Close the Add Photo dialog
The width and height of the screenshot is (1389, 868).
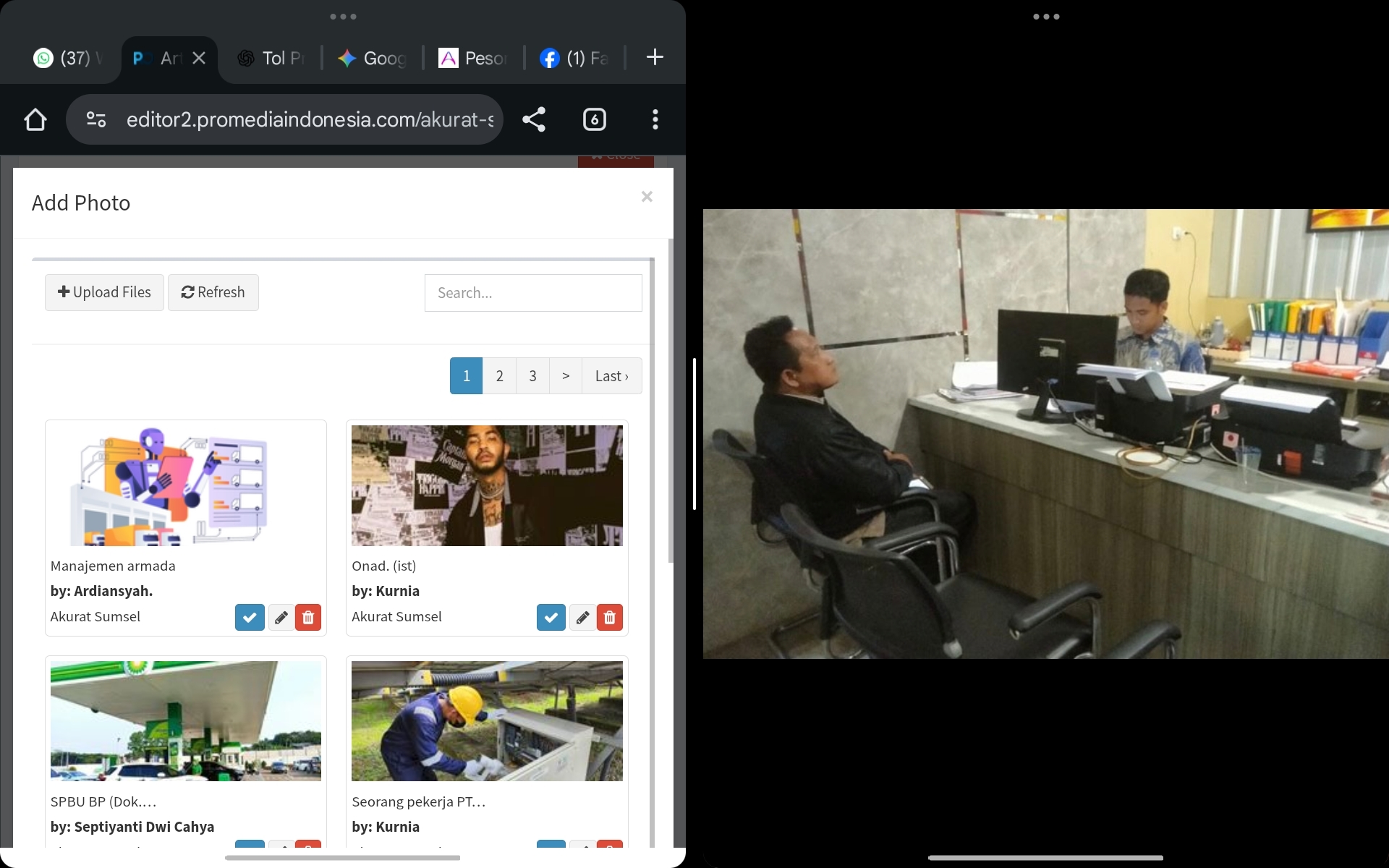coord(647,197)
